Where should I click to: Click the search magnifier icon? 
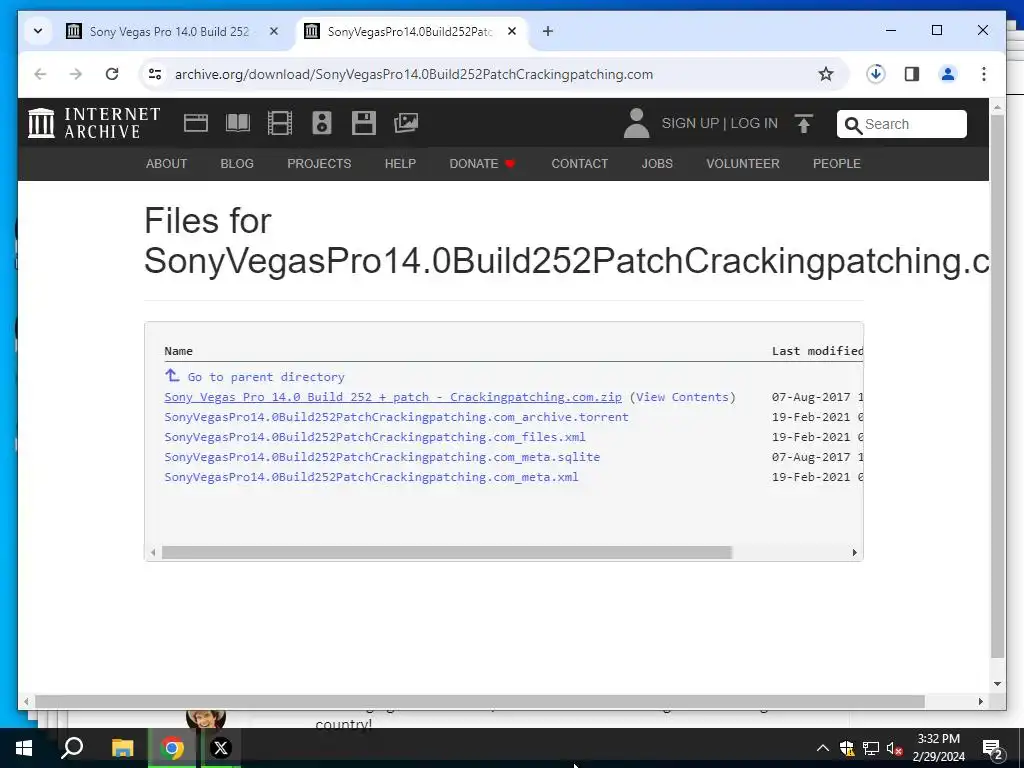click(852, 124)
